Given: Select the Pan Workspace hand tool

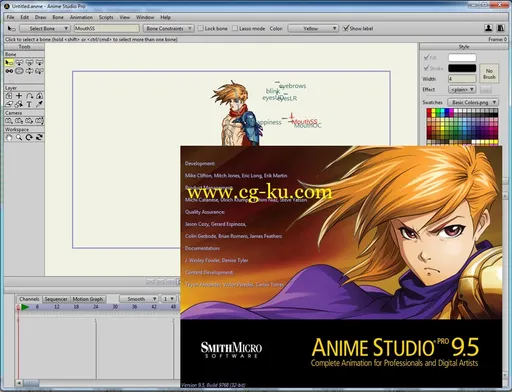Looking at the screenshot, I should point(9,137).
